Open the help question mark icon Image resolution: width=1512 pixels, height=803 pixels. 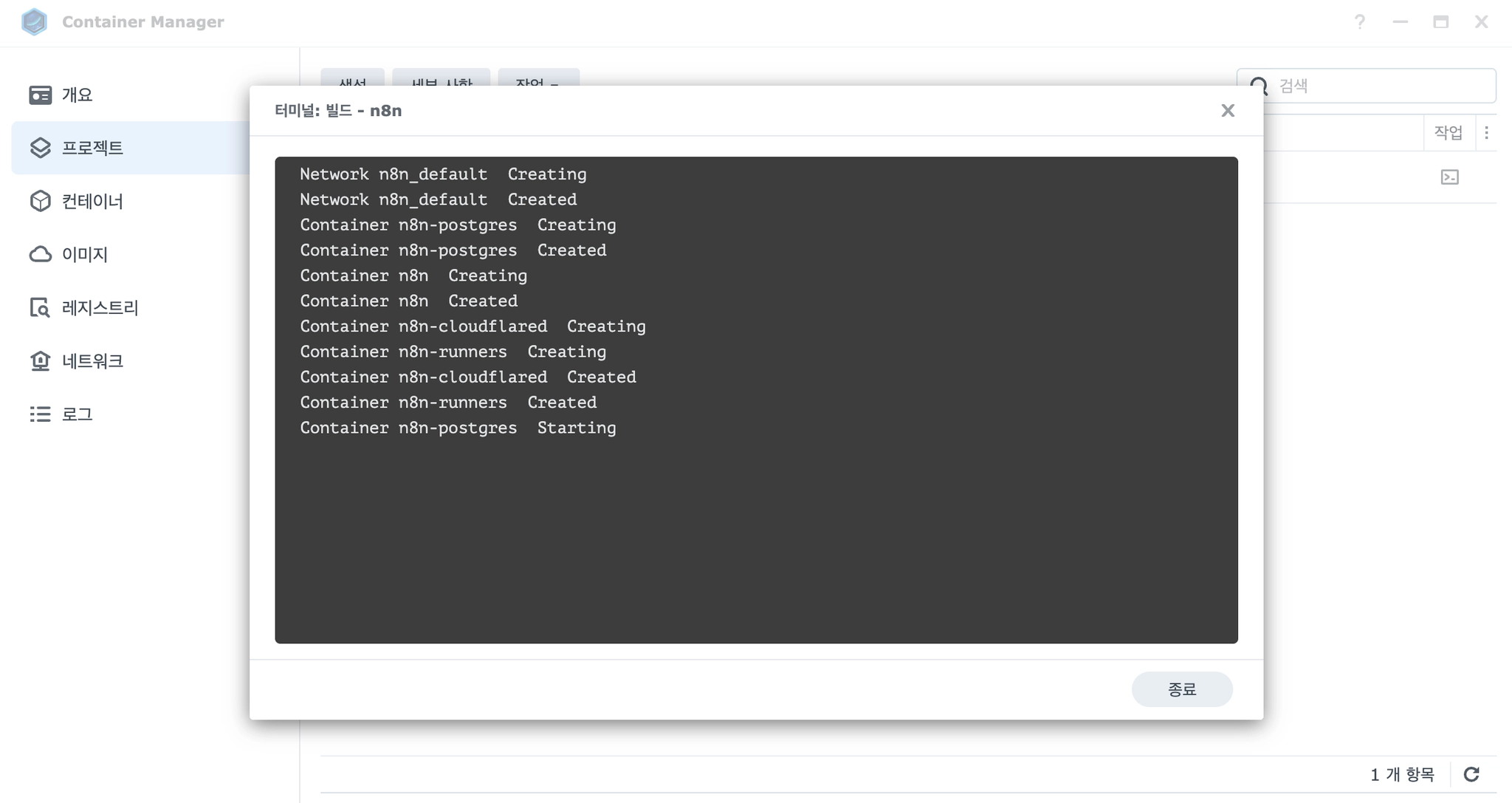pos(1360,22)
